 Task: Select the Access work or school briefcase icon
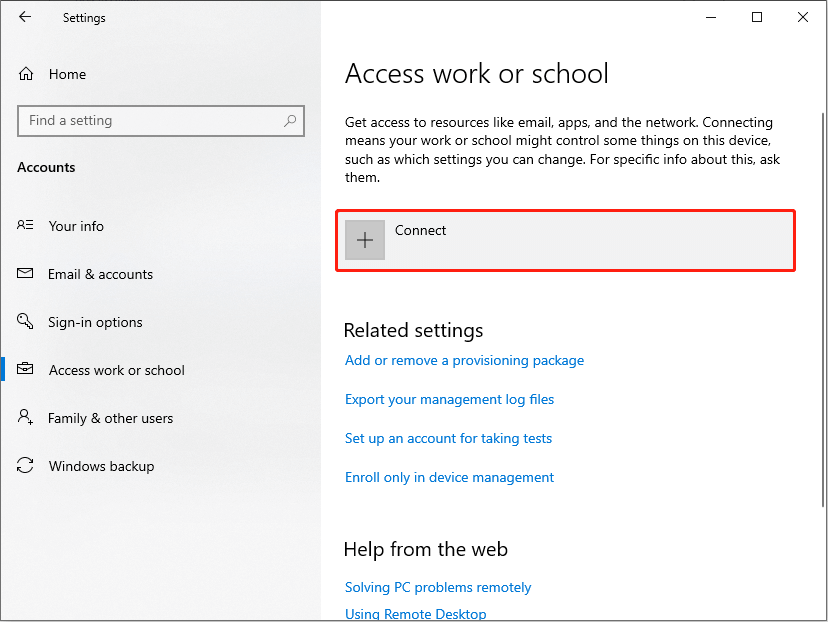click(25, 370)
